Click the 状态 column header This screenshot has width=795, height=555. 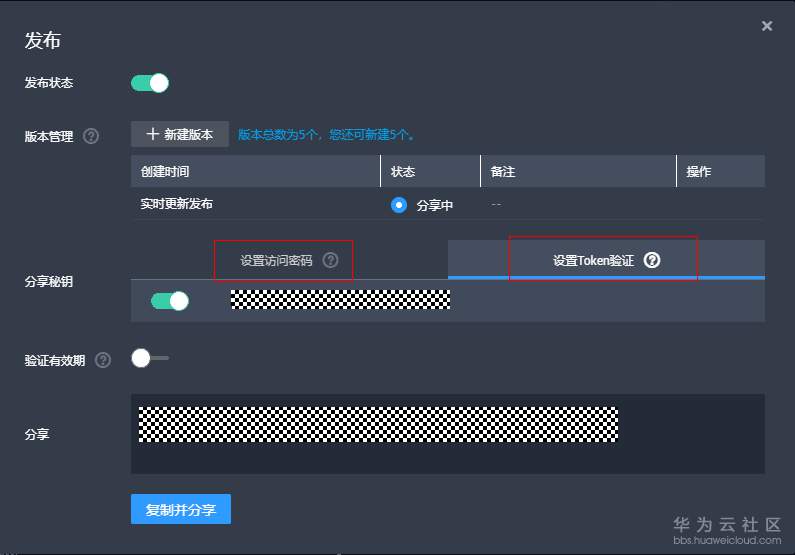pyautogui.click(x=430, y=171)
